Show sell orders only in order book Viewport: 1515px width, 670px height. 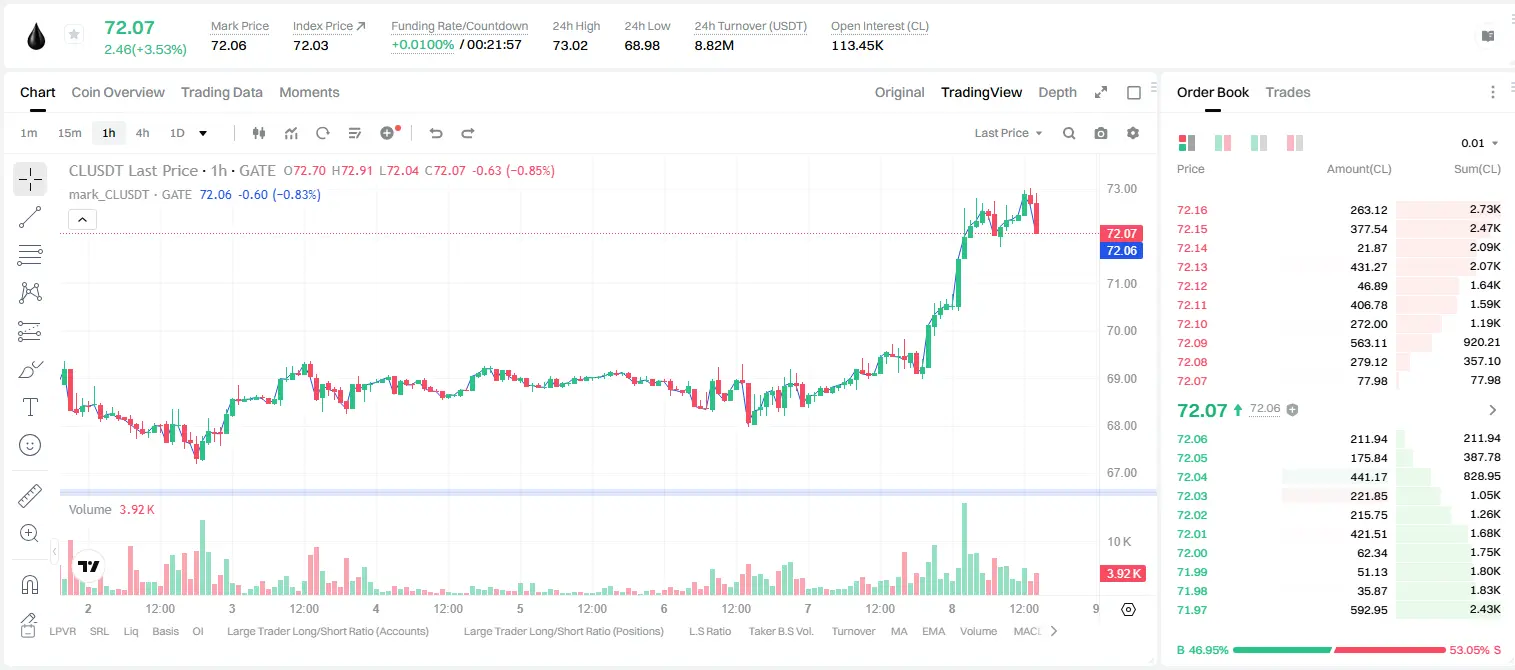(x=1294, y=143)
